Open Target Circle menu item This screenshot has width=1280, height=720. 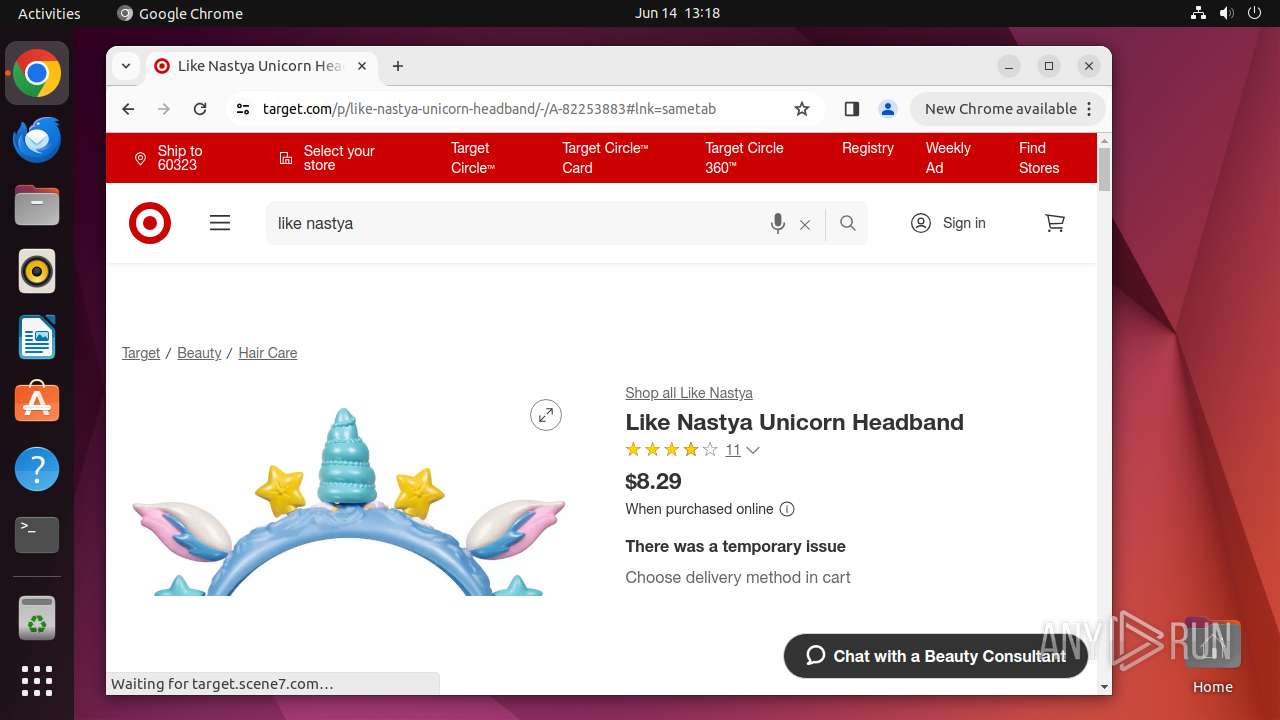click(473, 158)
